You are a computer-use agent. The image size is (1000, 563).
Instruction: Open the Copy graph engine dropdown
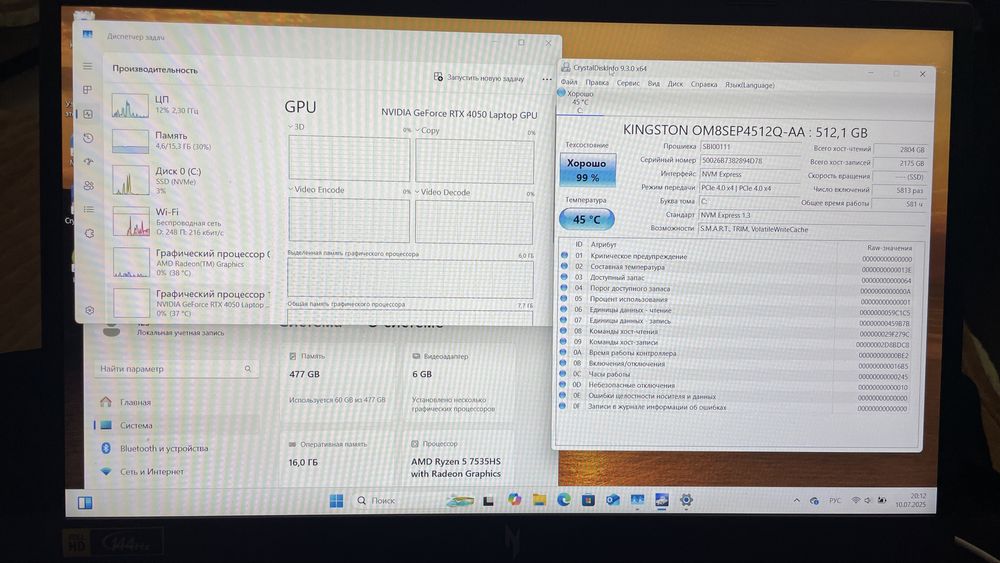click(x=428, y=130)
